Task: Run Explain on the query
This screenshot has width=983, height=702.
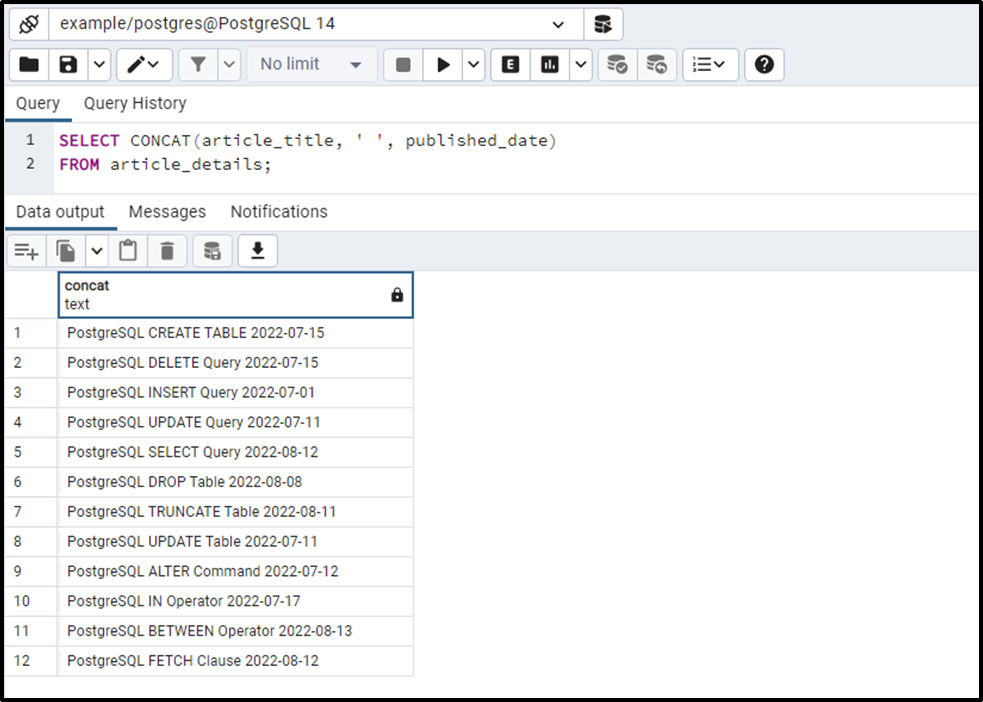Action: click(x=510, y=64)
